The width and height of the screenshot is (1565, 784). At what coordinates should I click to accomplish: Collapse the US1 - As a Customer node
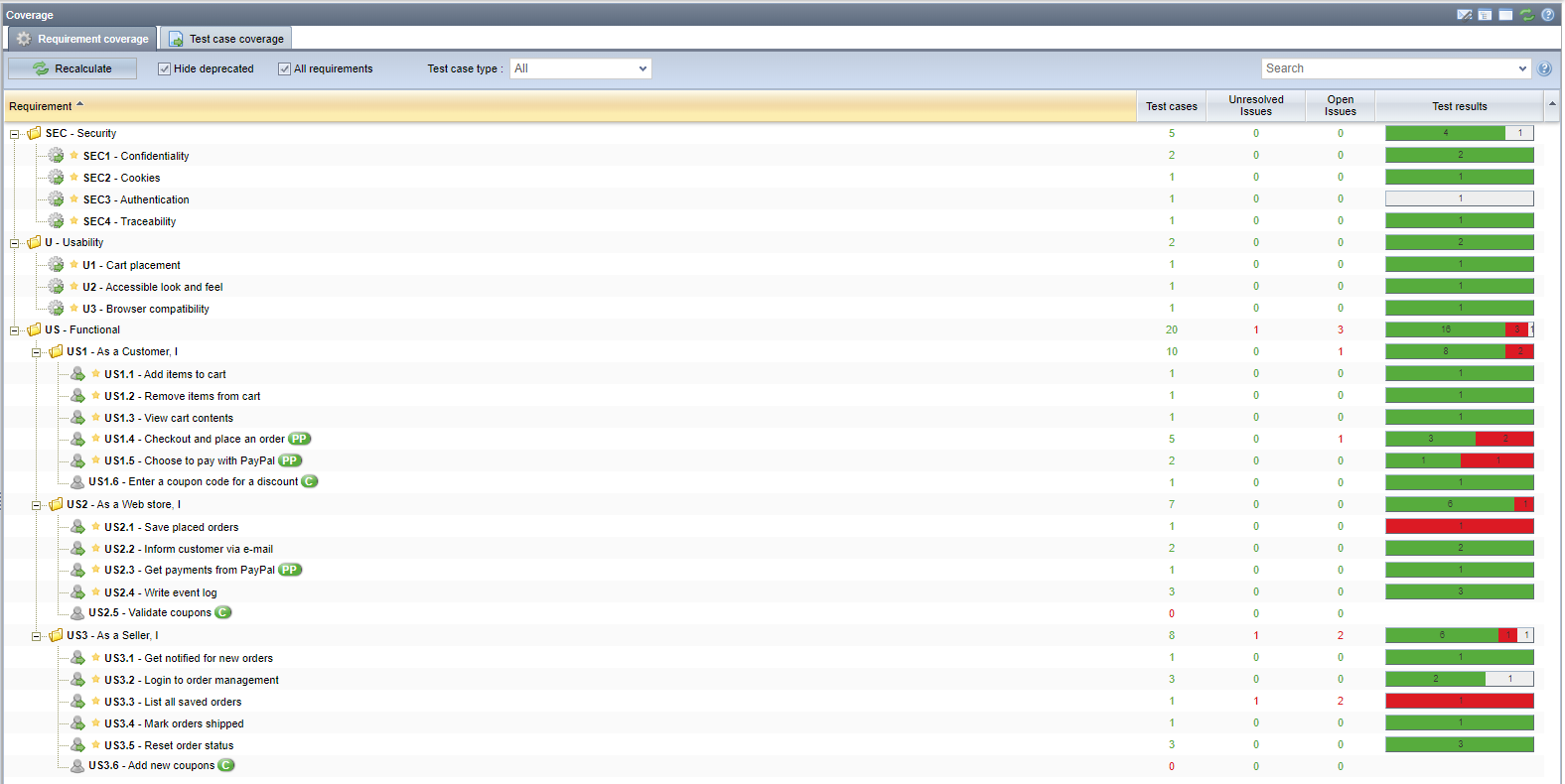point(36,352)
